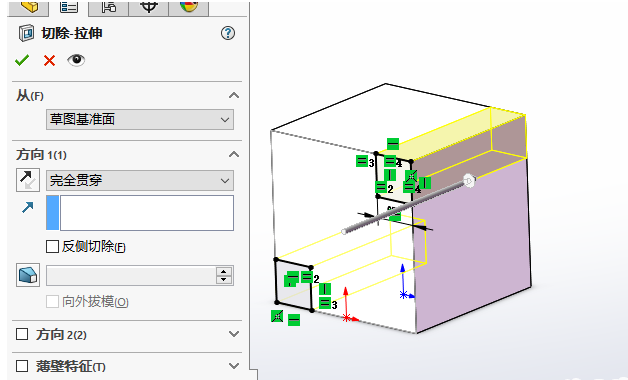Click the horizontal relation icon above upper square
Screen dimensions: 628x380
point(393,144)
